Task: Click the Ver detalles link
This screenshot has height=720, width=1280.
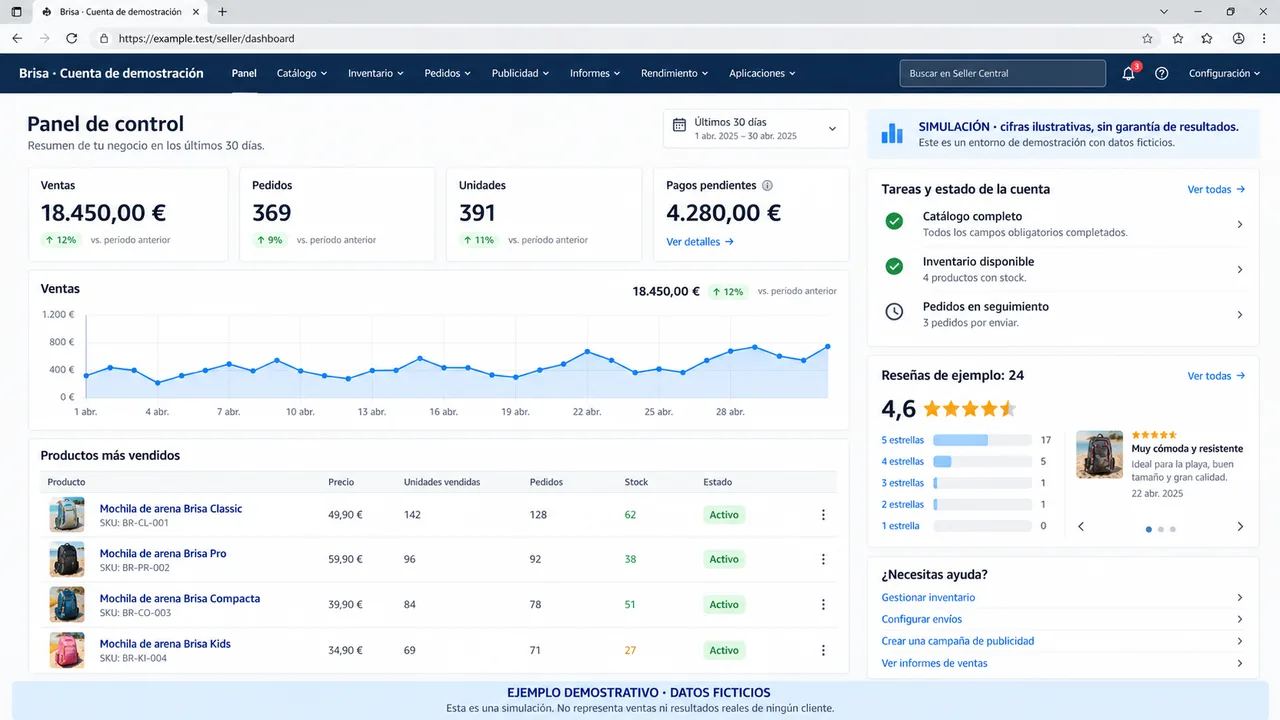Action: pos(700,242)
